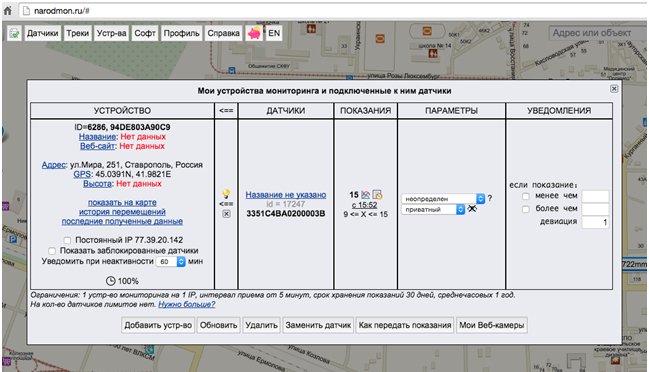Click the pink piggy bank icon
649x372 pixels.
[x=254, y=33]
